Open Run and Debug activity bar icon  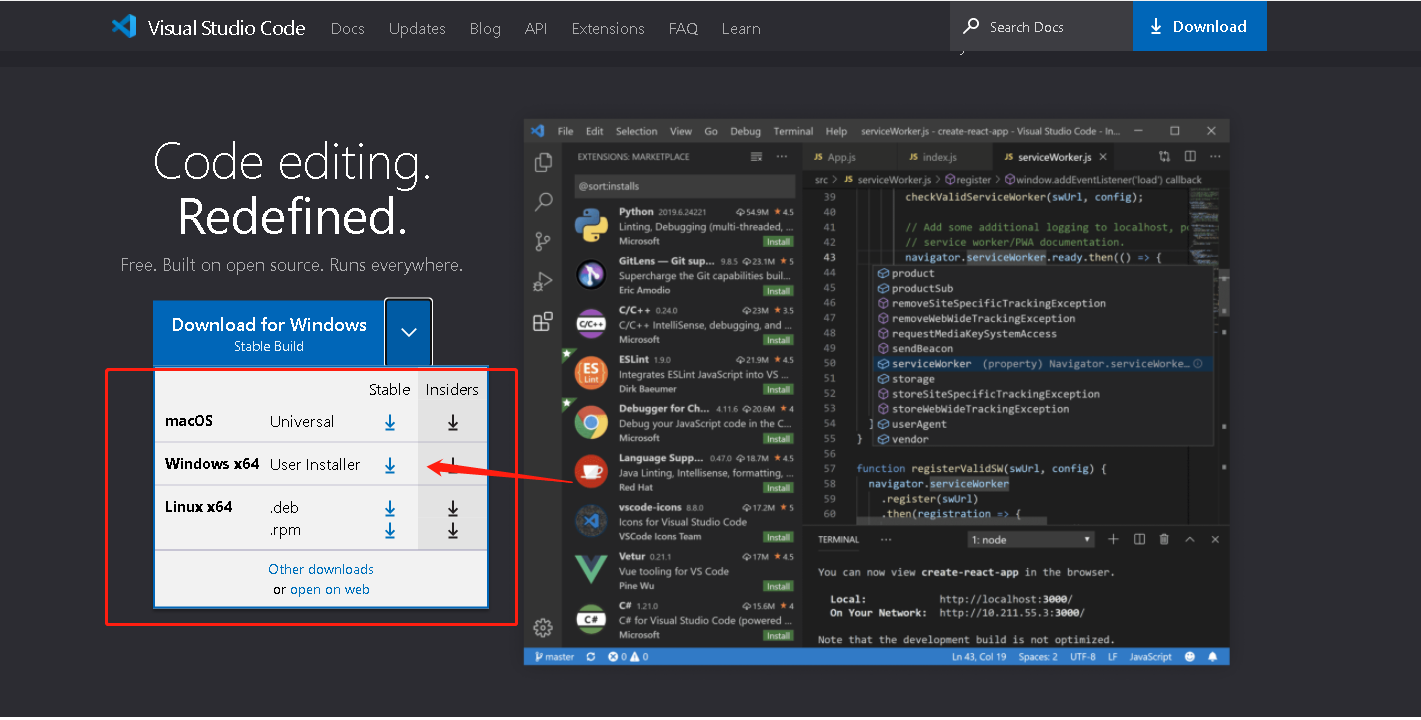click(x=543, y=281)
